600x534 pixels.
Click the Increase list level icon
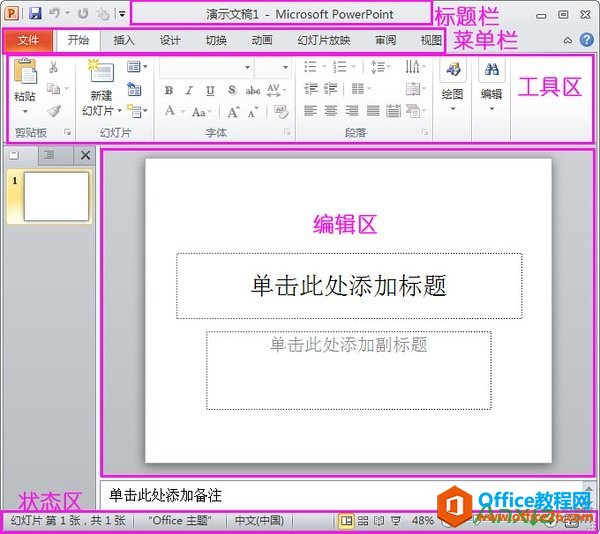point(331,89)
